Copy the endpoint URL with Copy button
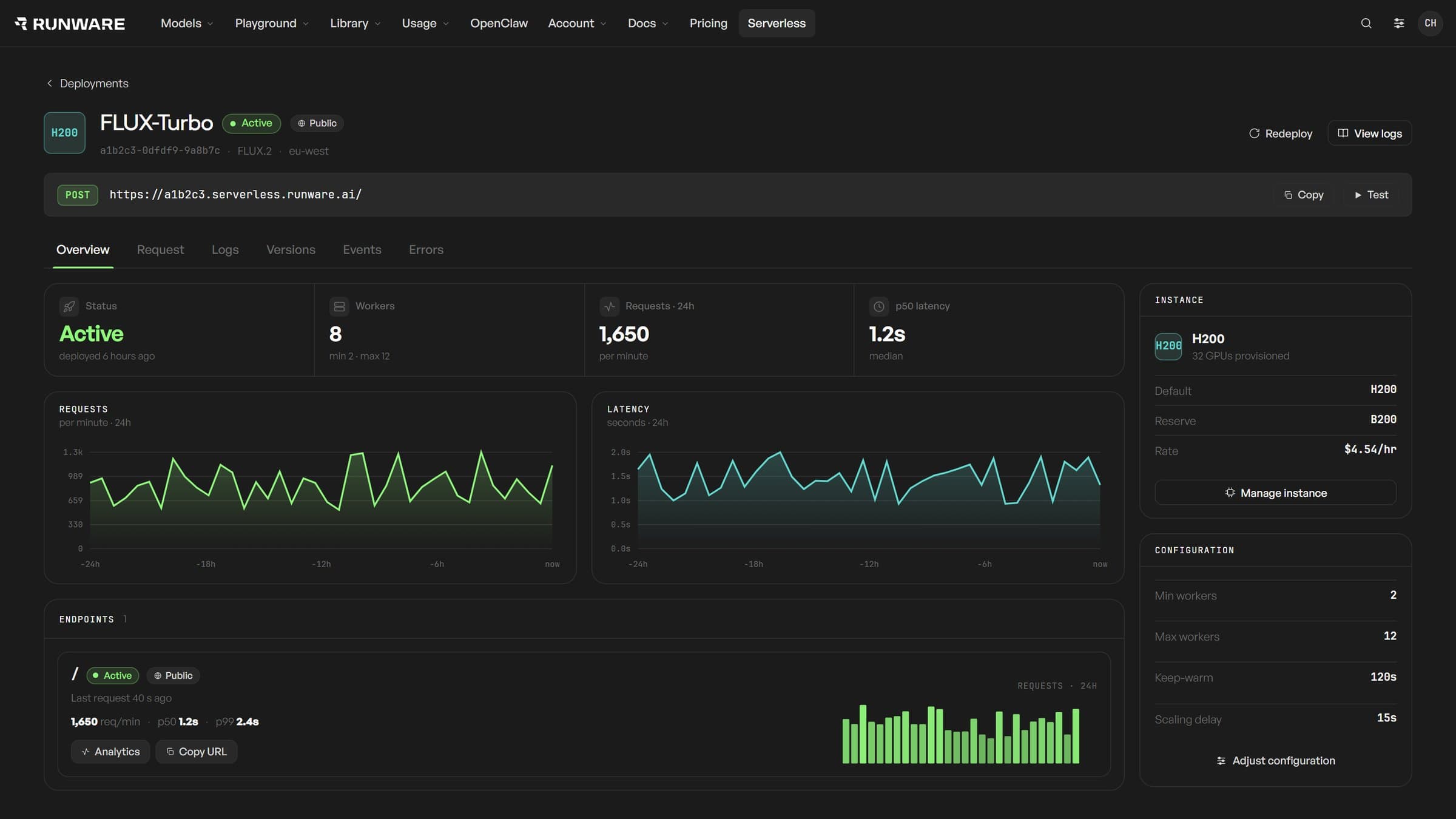The image size is (1456, 819). point(1304,195)
